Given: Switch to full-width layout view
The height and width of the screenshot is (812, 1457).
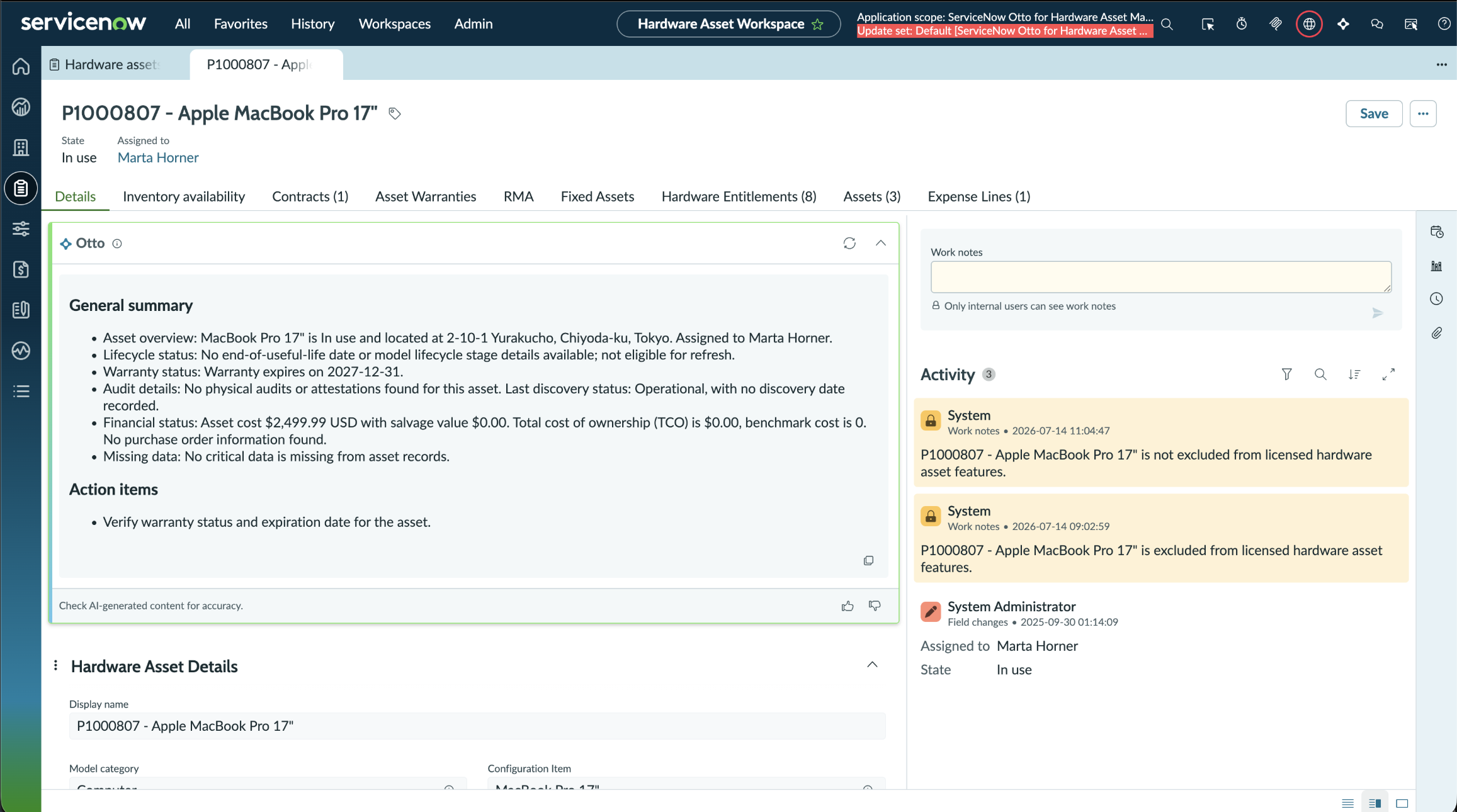Looking at the screenshot, I should point(1402,804).
